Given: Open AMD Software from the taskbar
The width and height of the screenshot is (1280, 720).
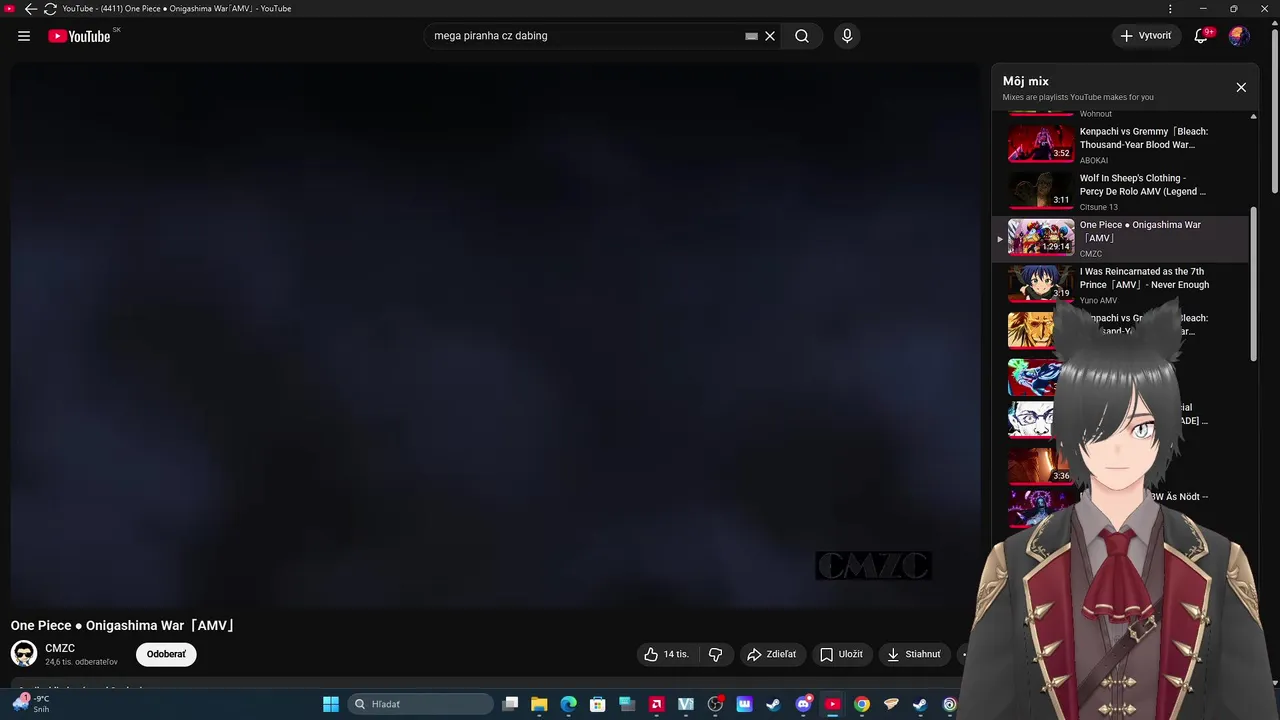Looking at the screenshot, I should (x=656, y=704).
